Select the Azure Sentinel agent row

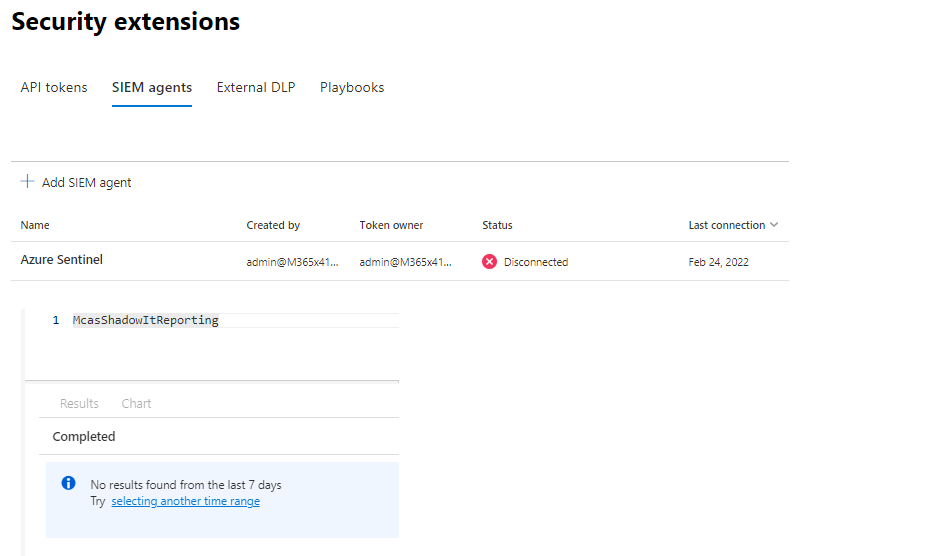(62, 260)
